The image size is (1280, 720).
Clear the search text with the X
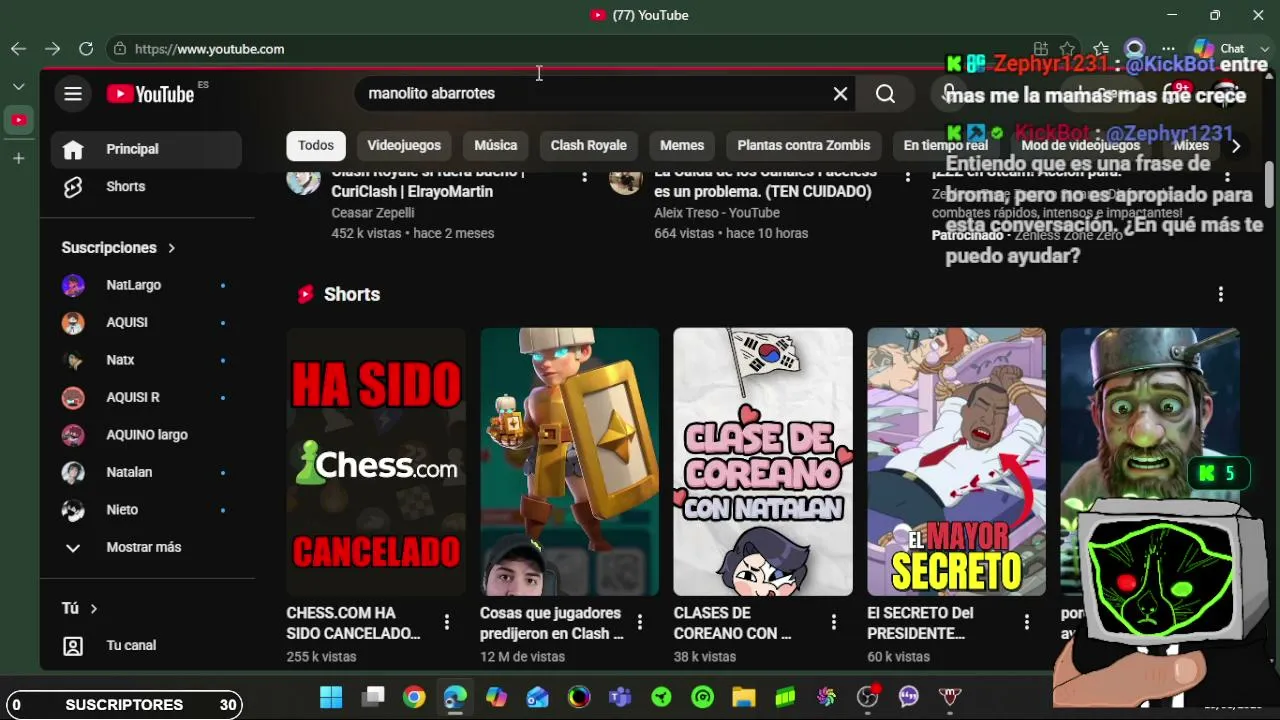[x=840, y=93]
